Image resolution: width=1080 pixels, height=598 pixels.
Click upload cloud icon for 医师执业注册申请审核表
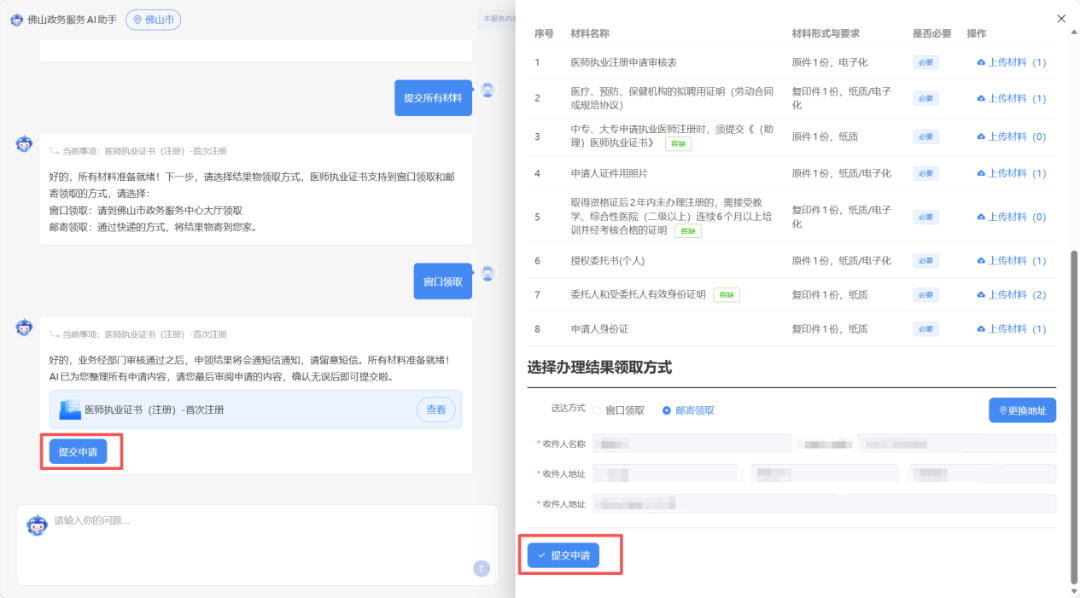[x=981, y=63]
